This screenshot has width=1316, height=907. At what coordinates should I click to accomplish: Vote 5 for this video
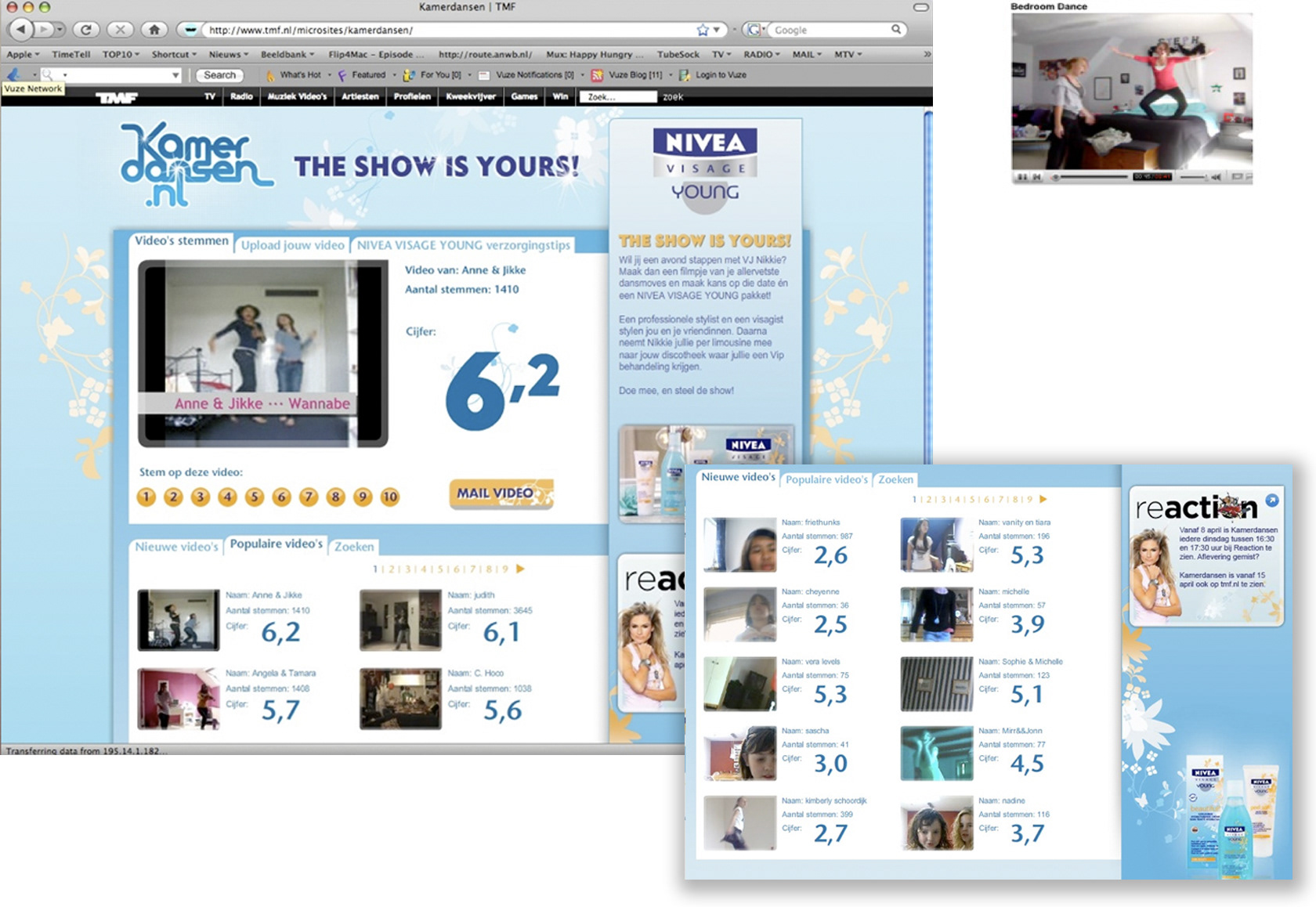(255, 497)
